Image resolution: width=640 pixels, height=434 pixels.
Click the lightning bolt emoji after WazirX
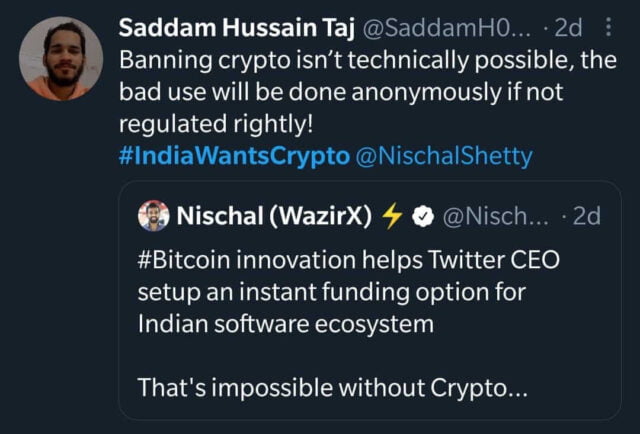(x=391, y=215)
